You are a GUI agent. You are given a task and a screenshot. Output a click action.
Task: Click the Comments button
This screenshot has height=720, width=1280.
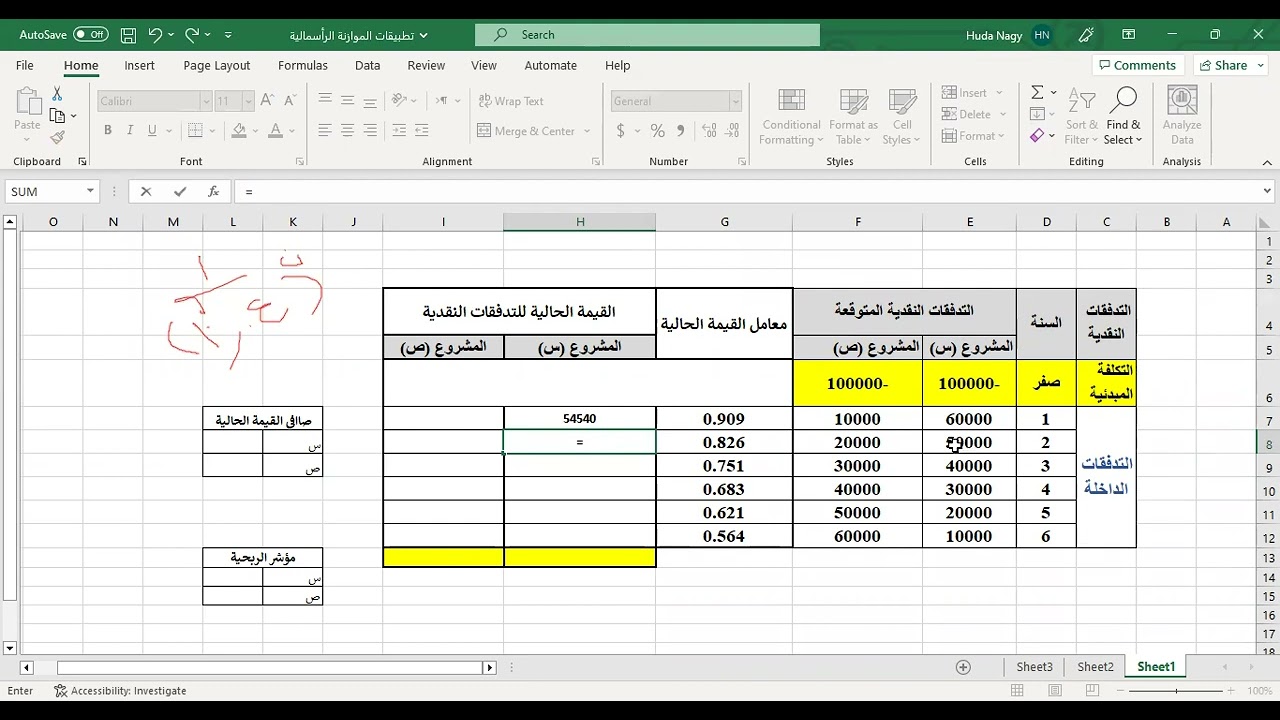(1138, 65)
